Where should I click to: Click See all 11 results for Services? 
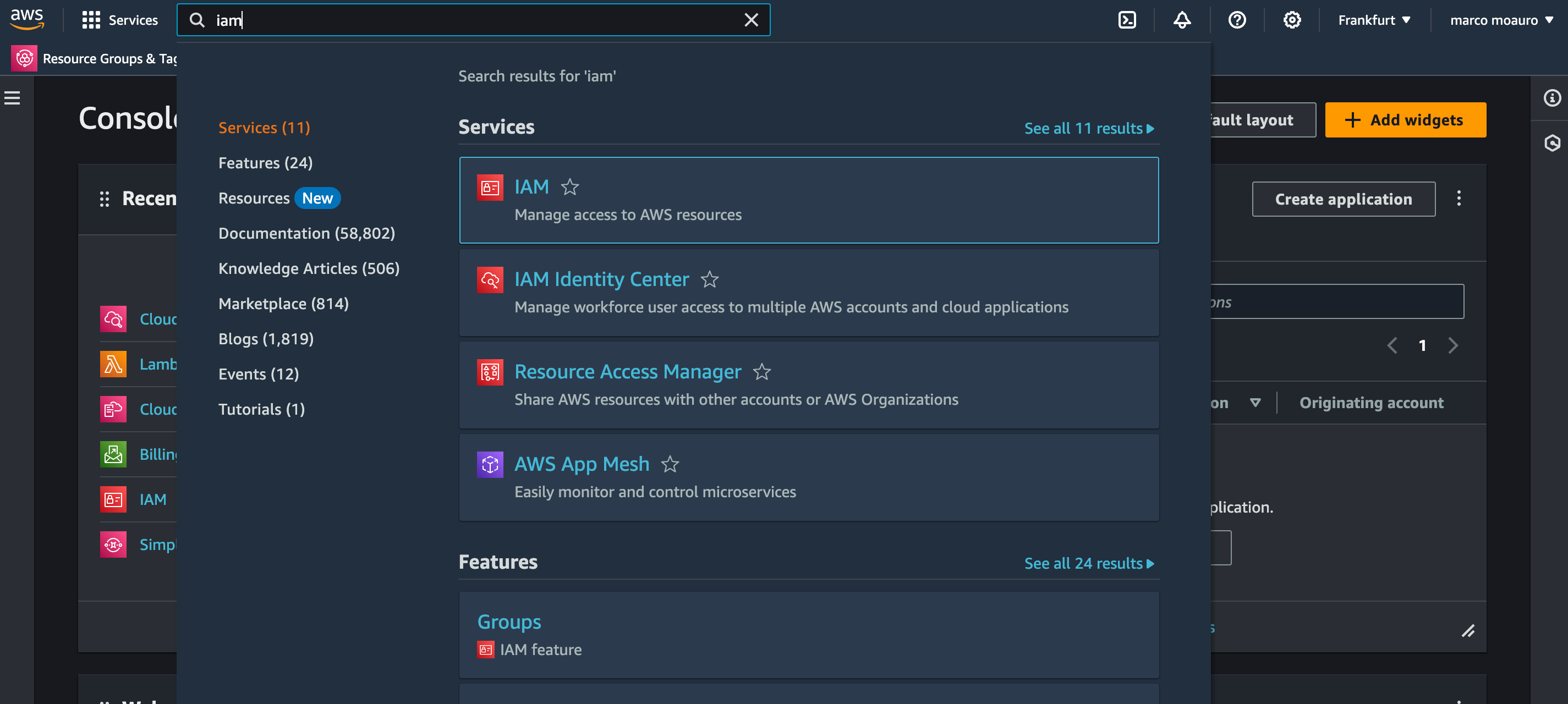1088,128
